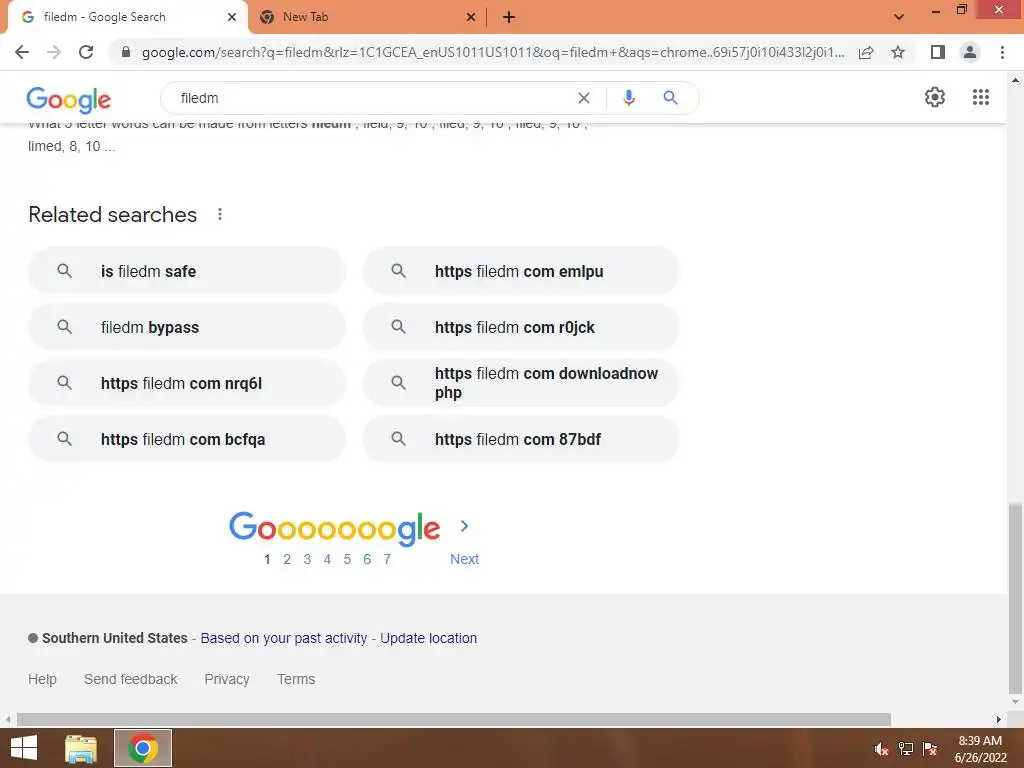Close the New Tab tab

470,17
